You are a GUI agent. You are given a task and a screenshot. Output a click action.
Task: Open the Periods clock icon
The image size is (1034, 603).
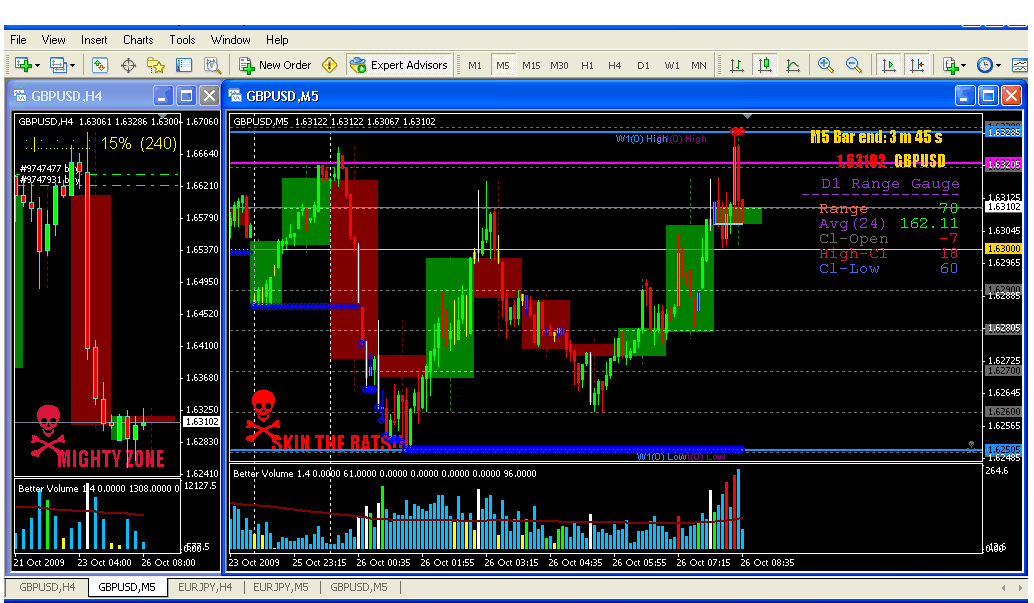click(985, 65)
